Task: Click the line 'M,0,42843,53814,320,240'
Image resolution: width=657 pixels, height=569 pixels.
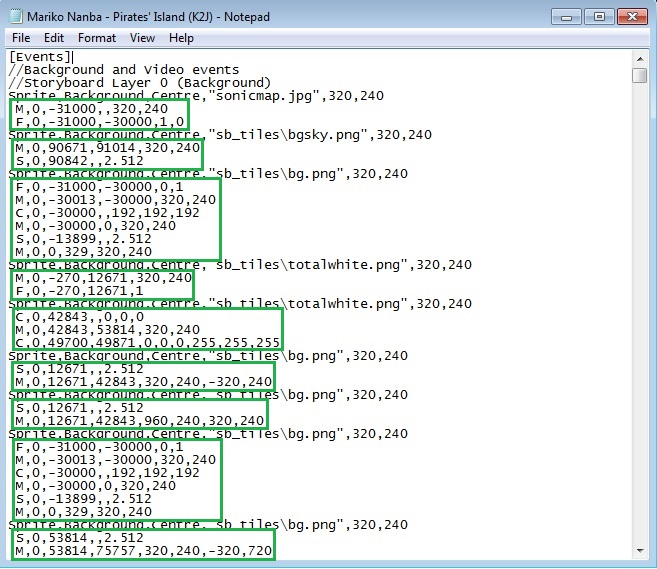Action: click(108, 330)
